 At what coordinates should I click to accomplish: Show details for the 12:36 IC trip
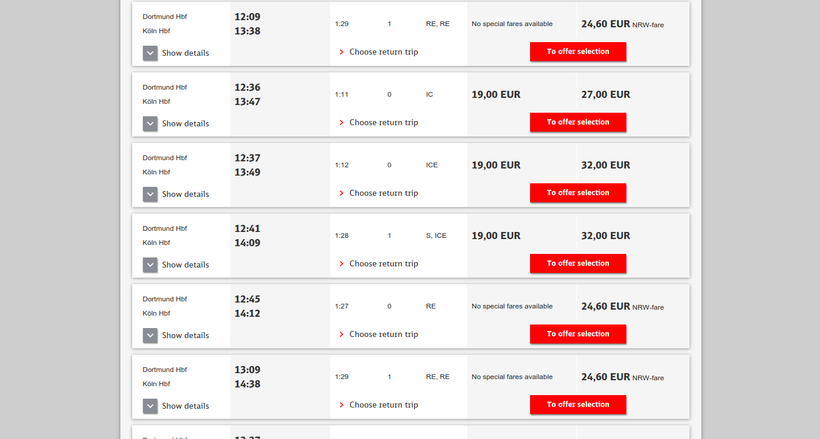pyautogui.click(x=151, y=124)
